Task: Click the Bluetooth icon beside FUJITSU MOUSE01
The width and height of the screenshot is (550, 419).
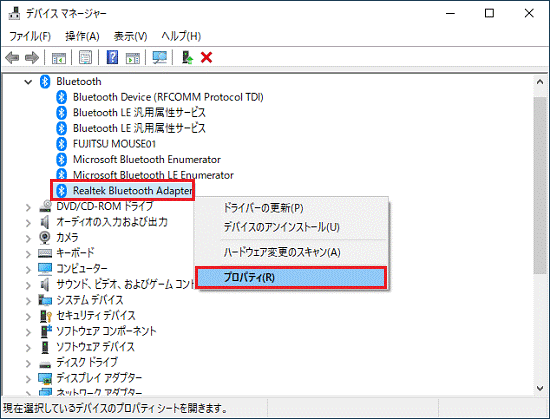Action: [x=62, y=144]
